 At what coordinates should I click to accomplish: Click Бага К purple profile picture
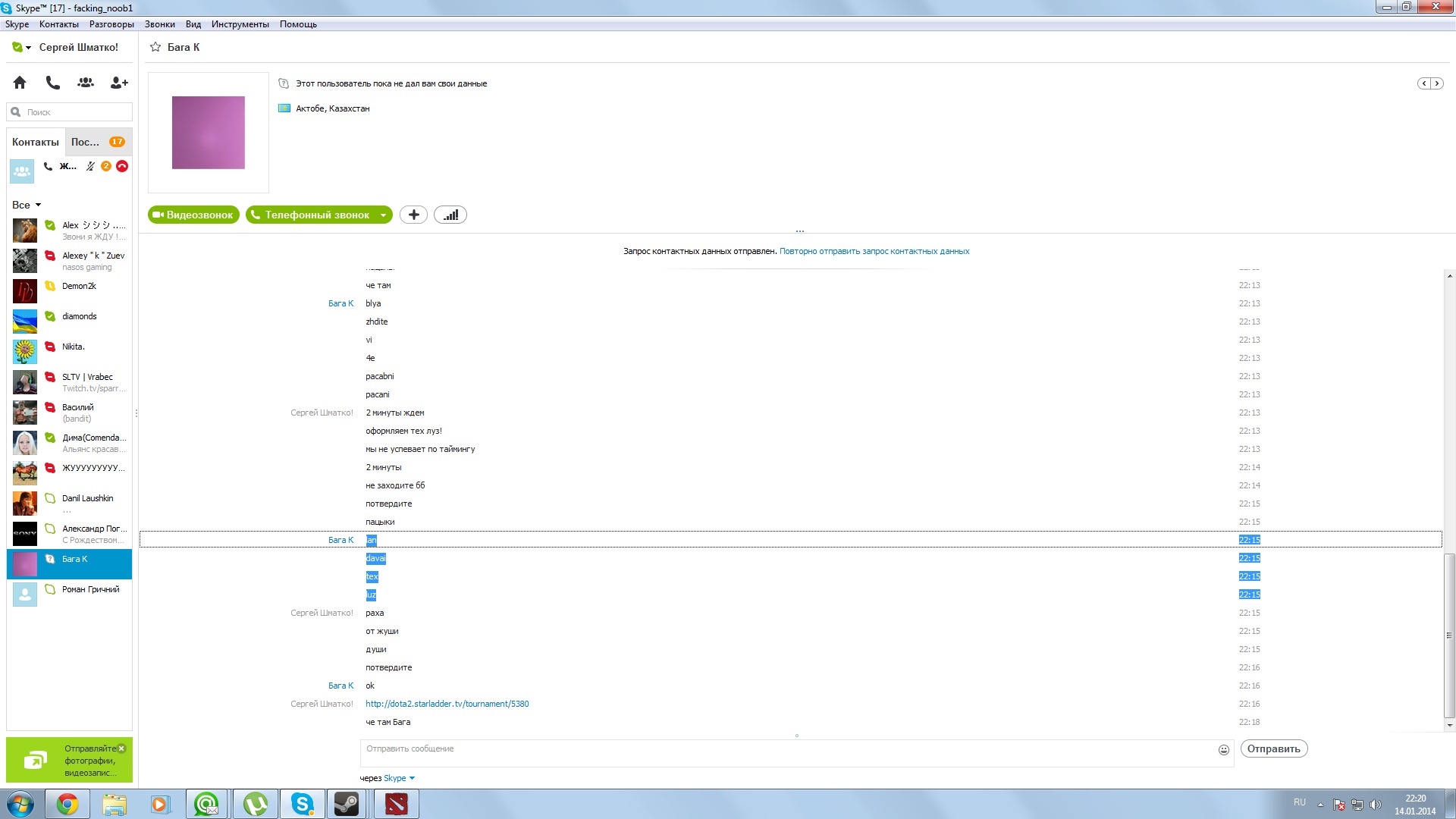pyautogui.click(x=209, y=133)
